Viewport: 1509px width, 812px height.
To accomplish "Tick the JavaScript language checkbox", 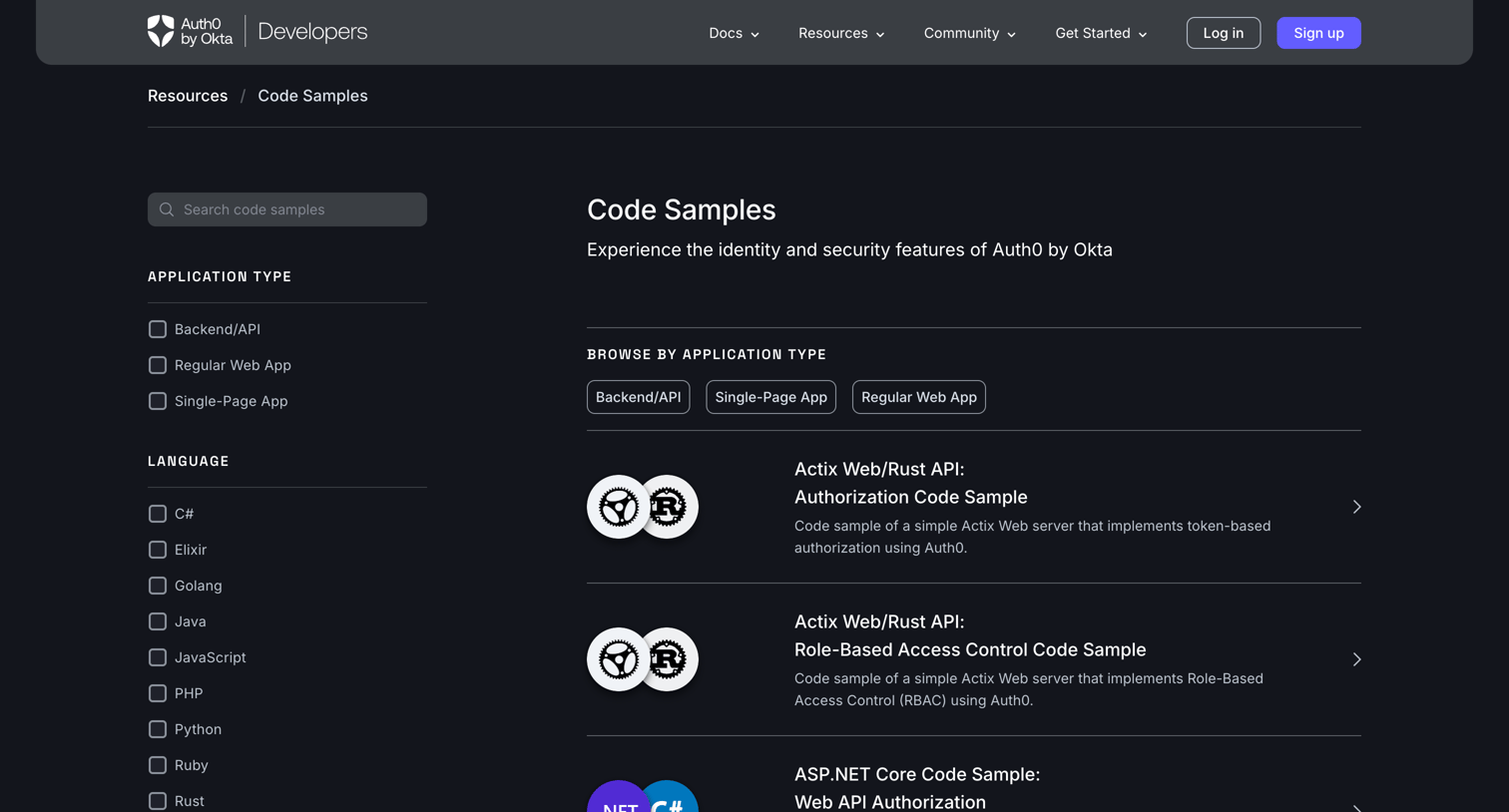I will 158,657.
